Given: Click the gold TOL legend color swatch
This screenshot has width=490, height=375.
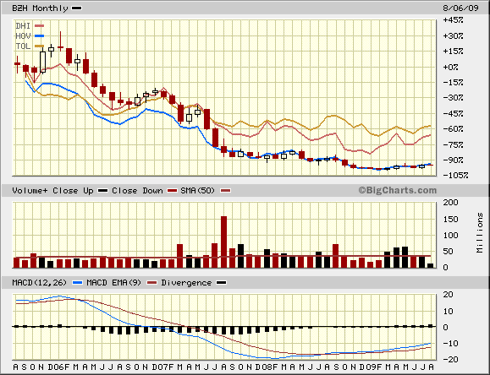Looking at the screenshot, I should (x=39, y=46).
